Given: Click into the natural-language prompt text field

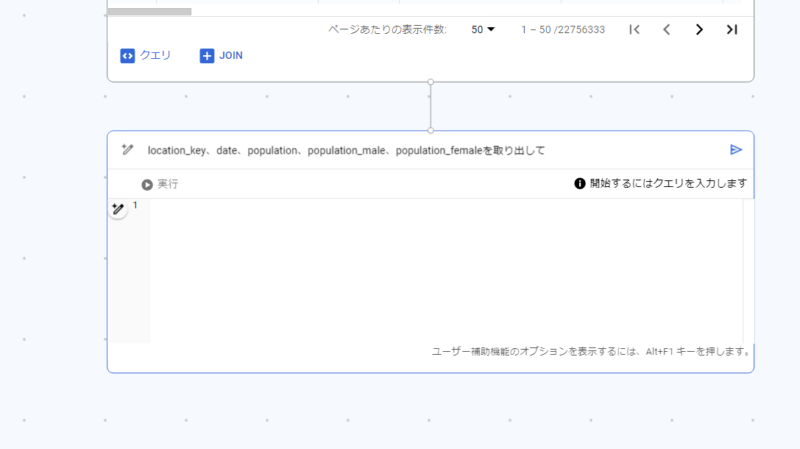Looking at the screenshot, I should (x=434, y=150).
